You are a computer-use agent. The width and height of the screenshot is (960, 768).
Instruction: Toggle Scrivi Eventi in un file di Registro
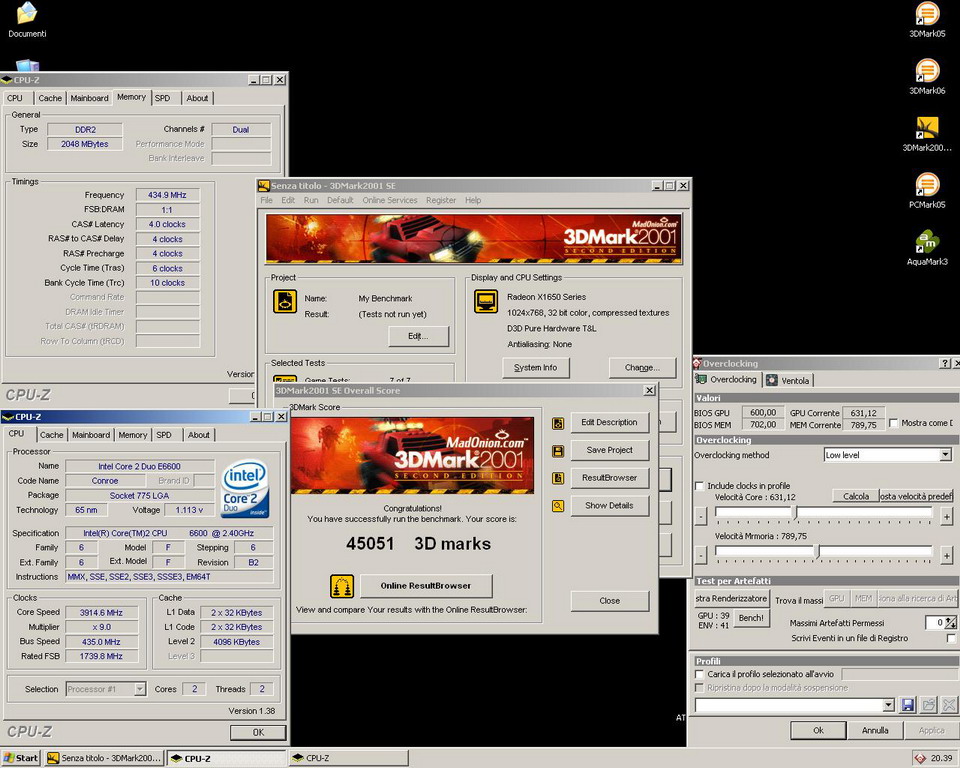[951, 638]
